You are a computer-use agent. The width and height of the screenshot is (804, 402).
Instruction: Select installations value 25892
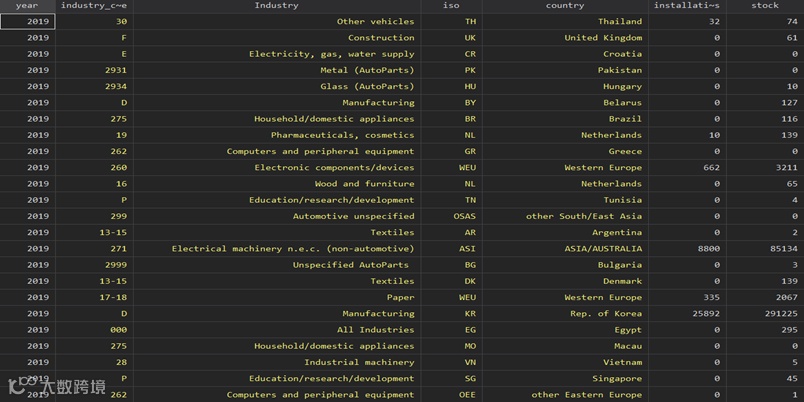point(687,314)
